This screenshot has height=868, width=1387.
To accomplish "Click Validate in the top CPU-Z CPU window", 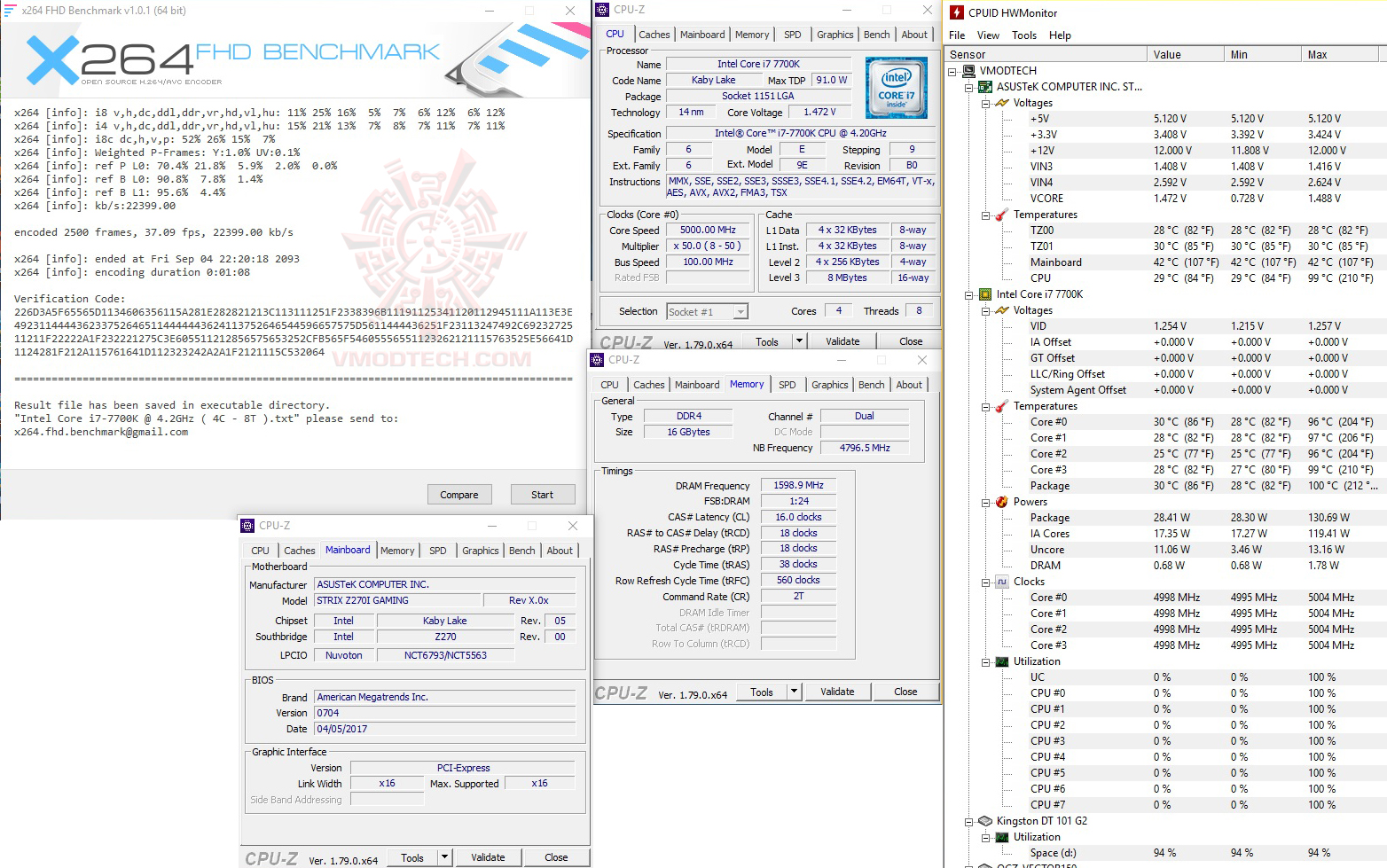I will (842, 341).
